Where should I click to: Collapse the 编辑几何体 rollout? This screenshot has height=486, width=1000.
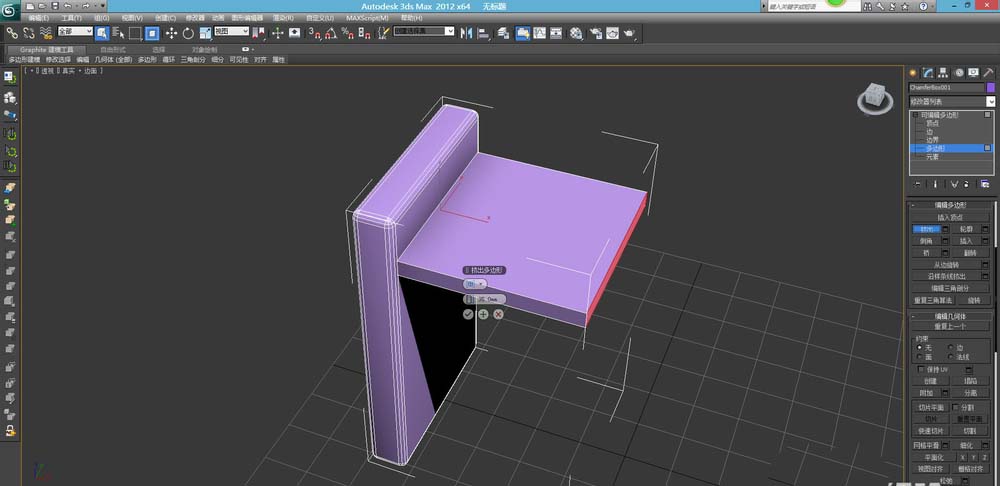[x=950, y=316]
